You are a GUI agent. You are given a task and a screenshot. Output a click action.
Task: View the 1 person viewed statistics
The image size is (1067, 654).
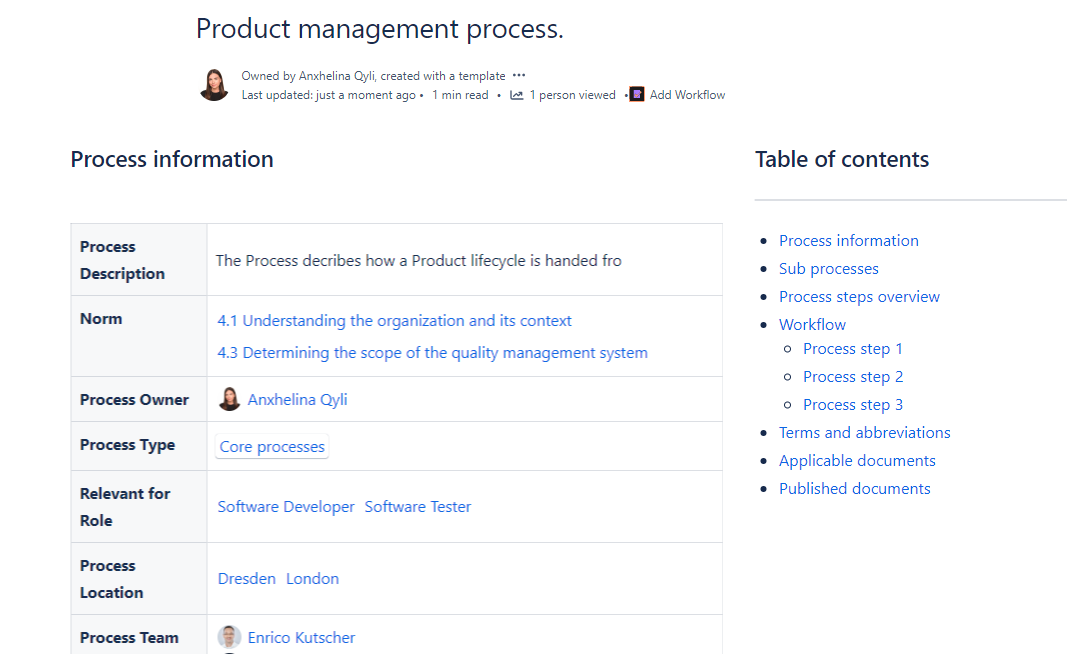[572, 95]
